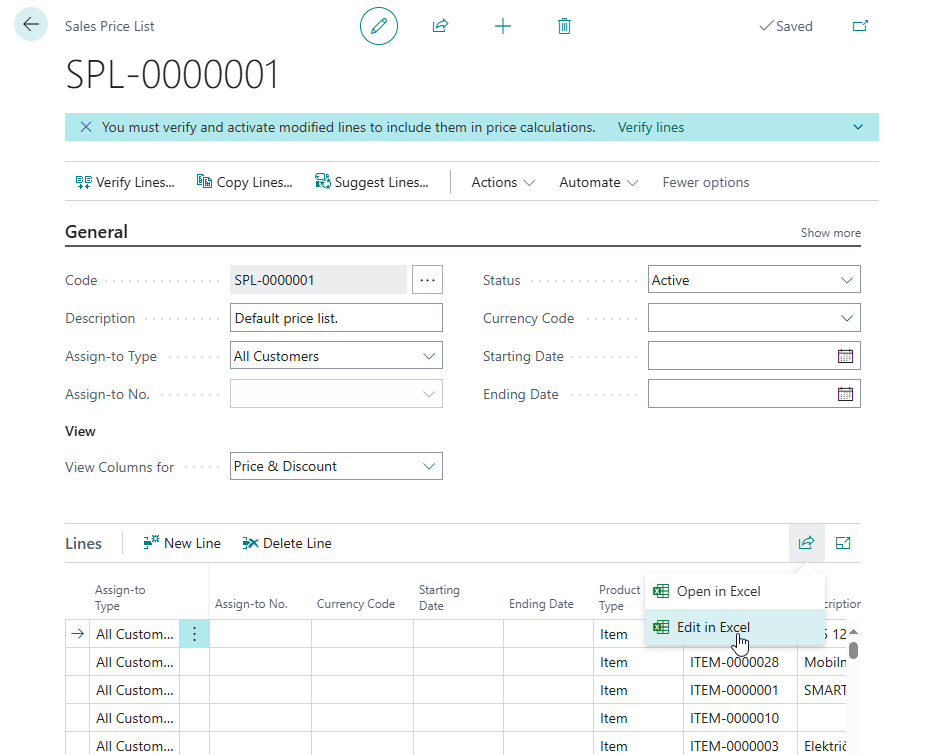Screen dimensions: 940x755
Task: Click the Lines section heading
Action: click(83, 543)
